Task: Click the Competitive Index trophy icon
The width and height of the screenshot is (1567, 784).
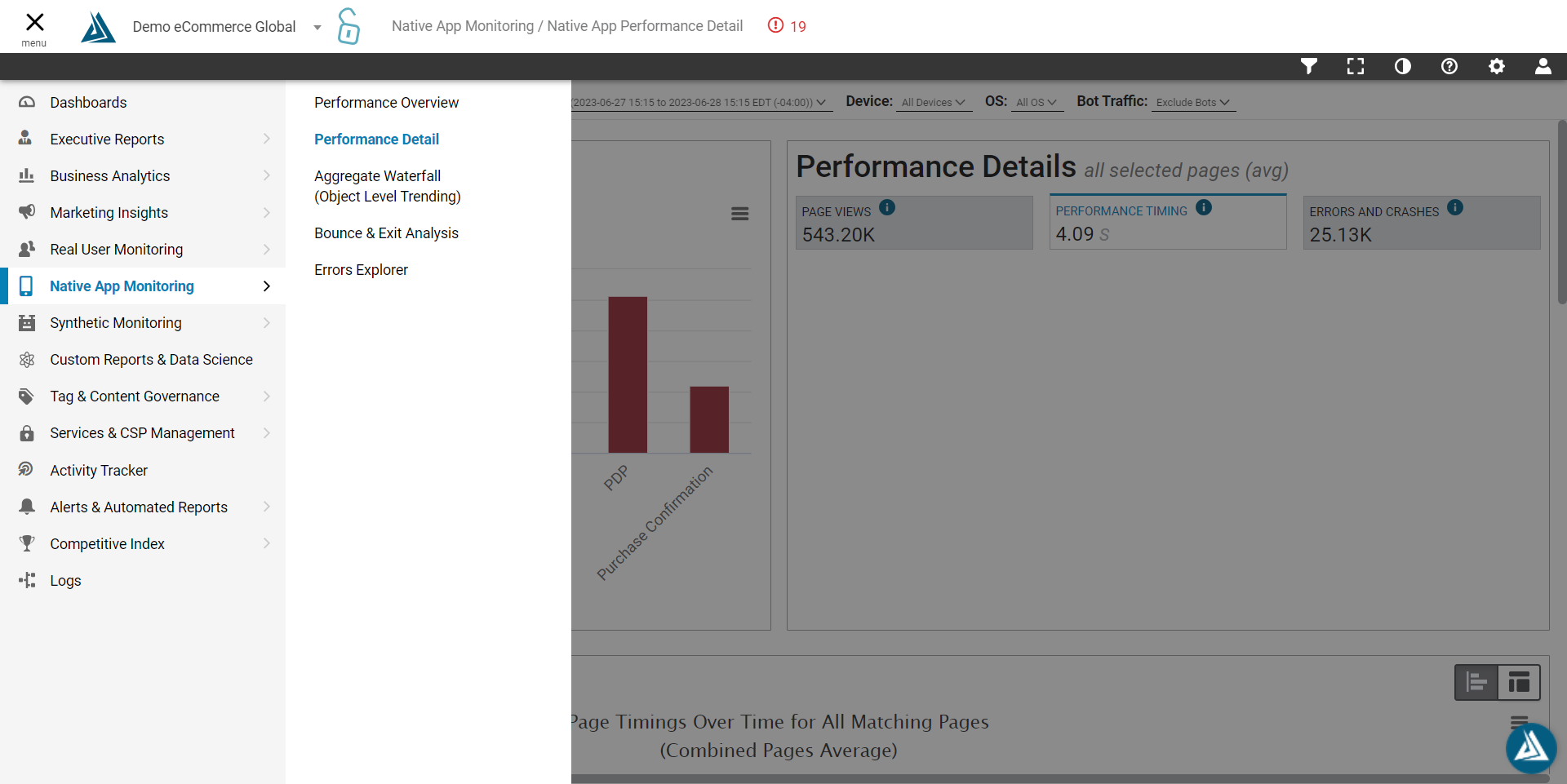Action: [27, 543]
